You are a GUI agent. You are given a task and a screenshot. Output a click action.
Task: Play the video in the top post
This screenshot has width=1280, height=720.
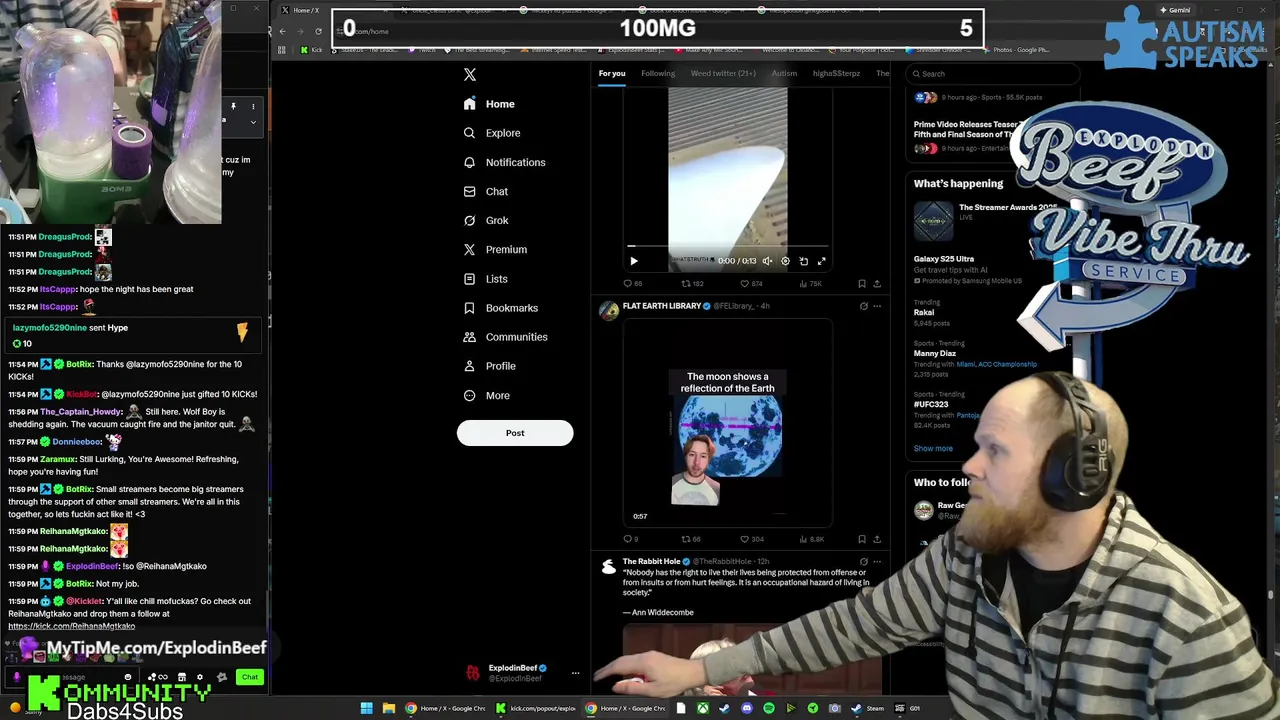click(x=633, y=261)
